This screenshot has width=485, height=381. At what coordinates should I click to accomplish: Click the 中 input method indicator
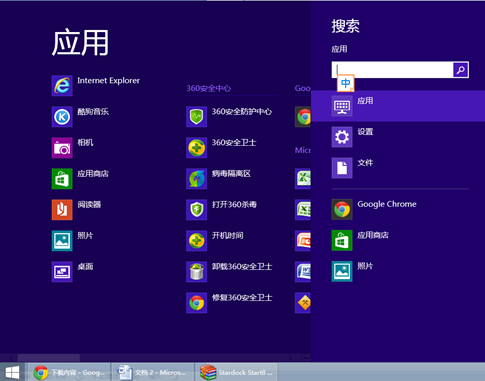tap(345, 83)
